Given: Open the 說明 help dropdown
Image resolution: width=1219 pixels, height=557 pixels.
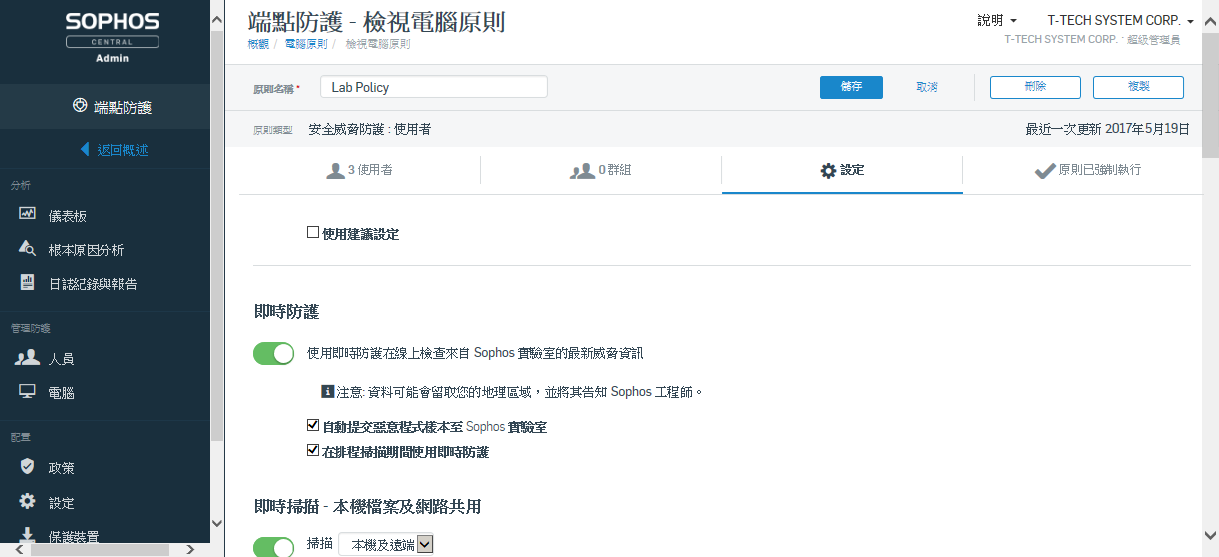Looking at the screenshot, I should pos(996,20).
